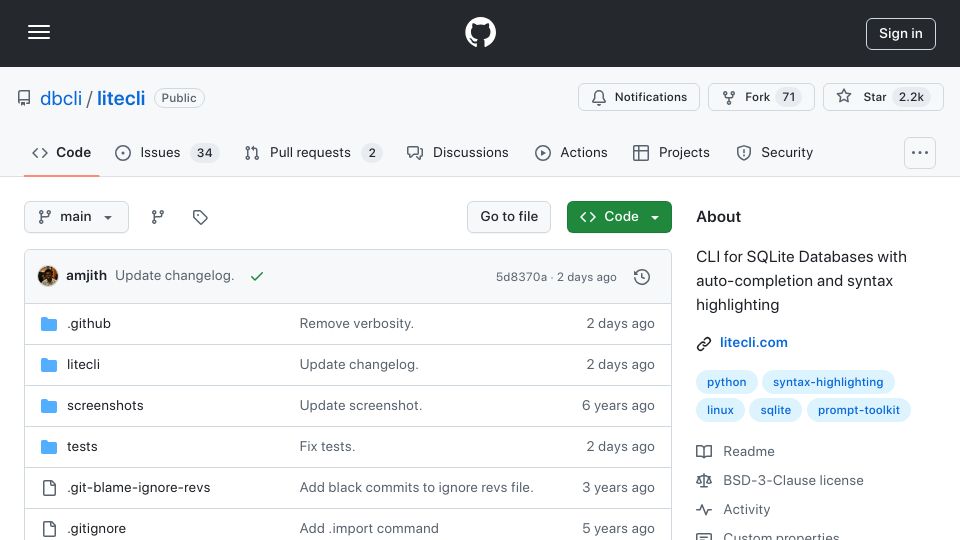Click the python topic tag
This screenshot has width=960, height=540.
[727, 382]
